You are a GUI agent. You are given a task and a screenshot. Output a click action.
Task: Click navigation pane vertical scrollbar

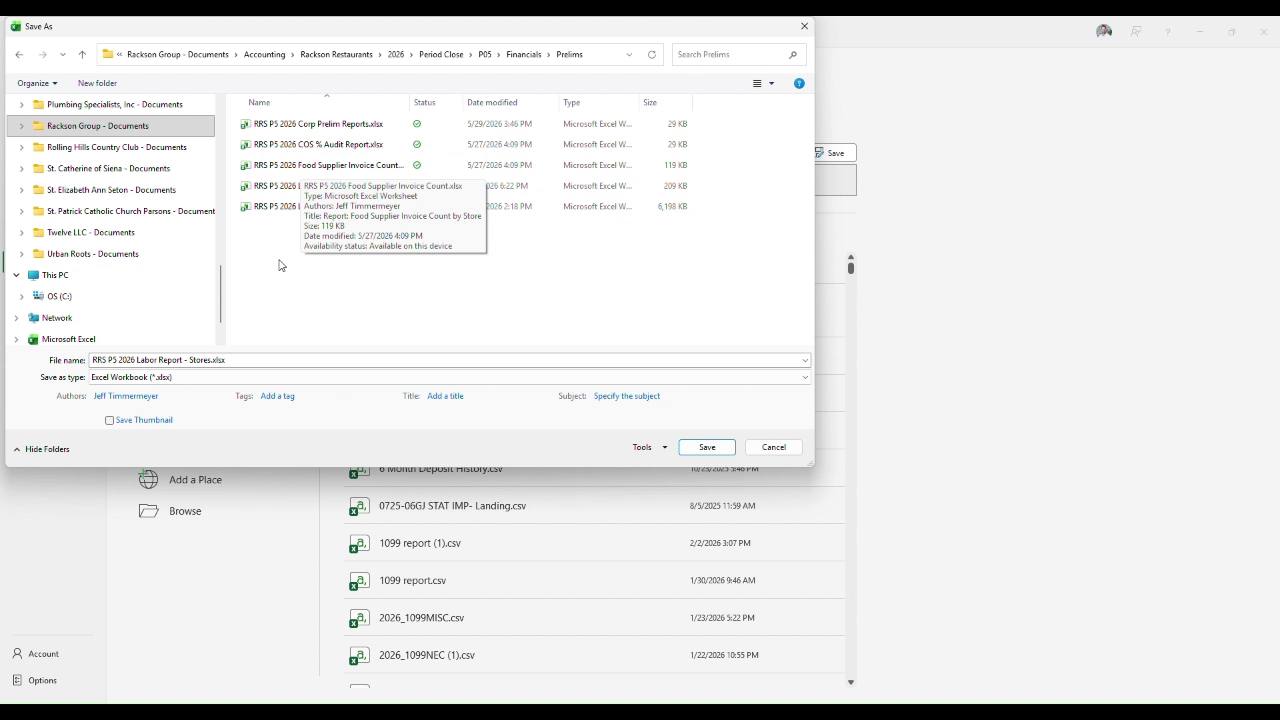[220, 292]
